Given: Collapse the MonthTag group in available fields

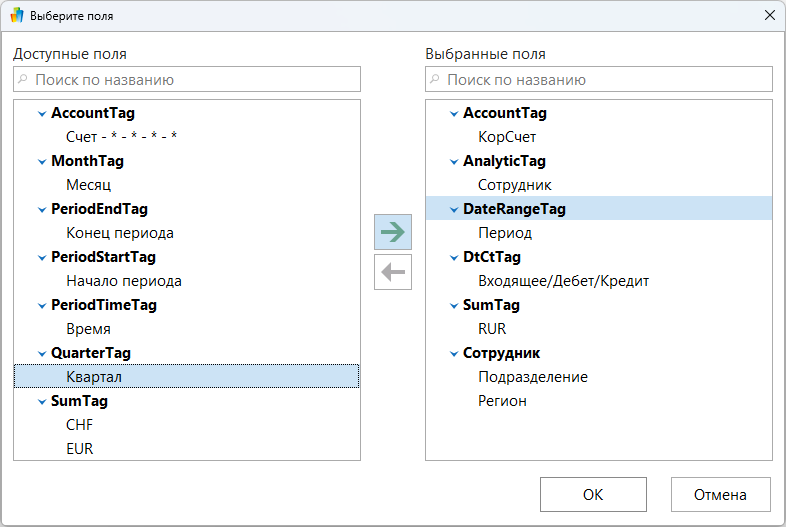Looking at the screenshot, I should (x=40, y=162).
